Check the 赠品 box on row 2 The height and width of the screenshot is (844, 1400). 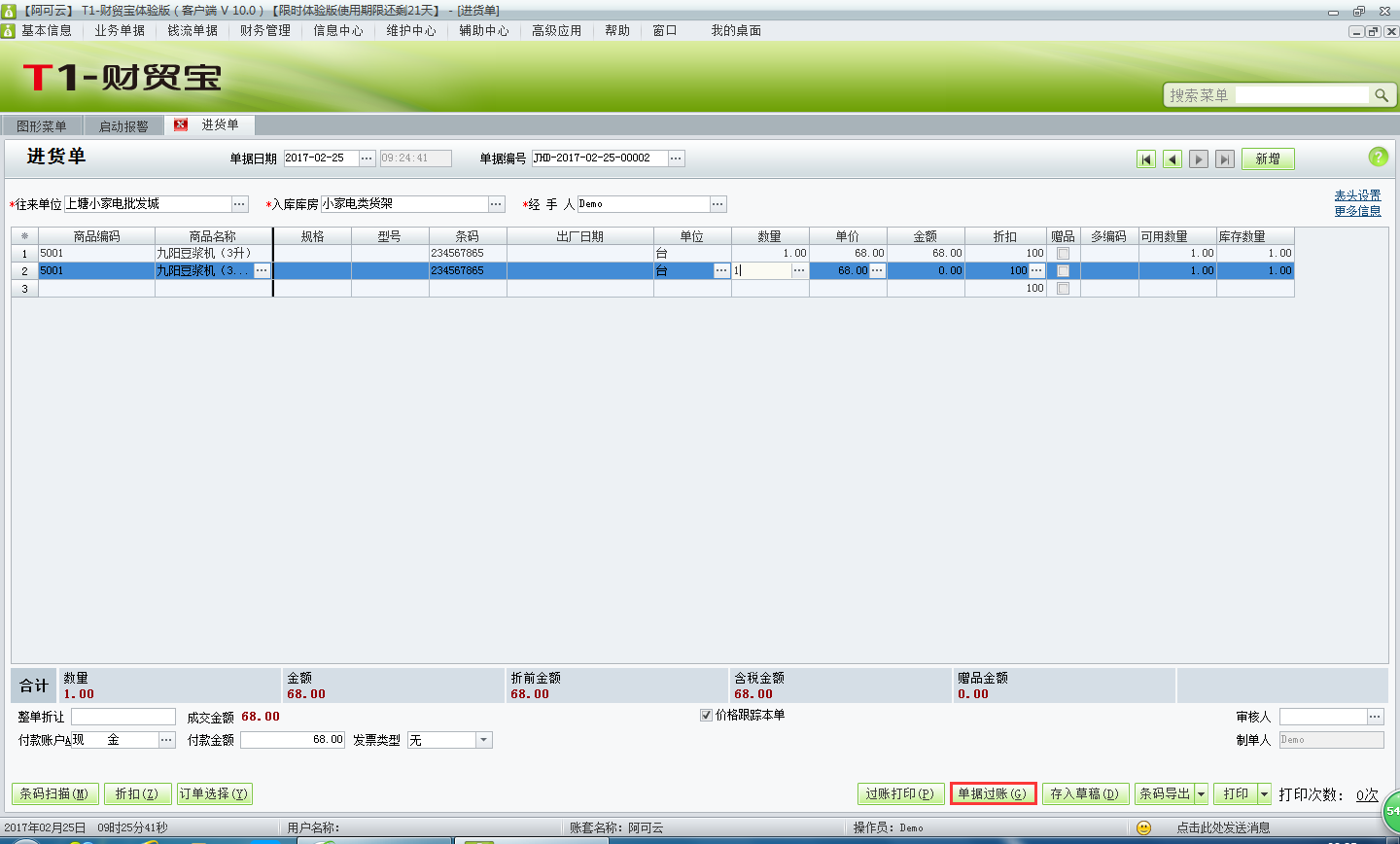tap(1064, 270)
